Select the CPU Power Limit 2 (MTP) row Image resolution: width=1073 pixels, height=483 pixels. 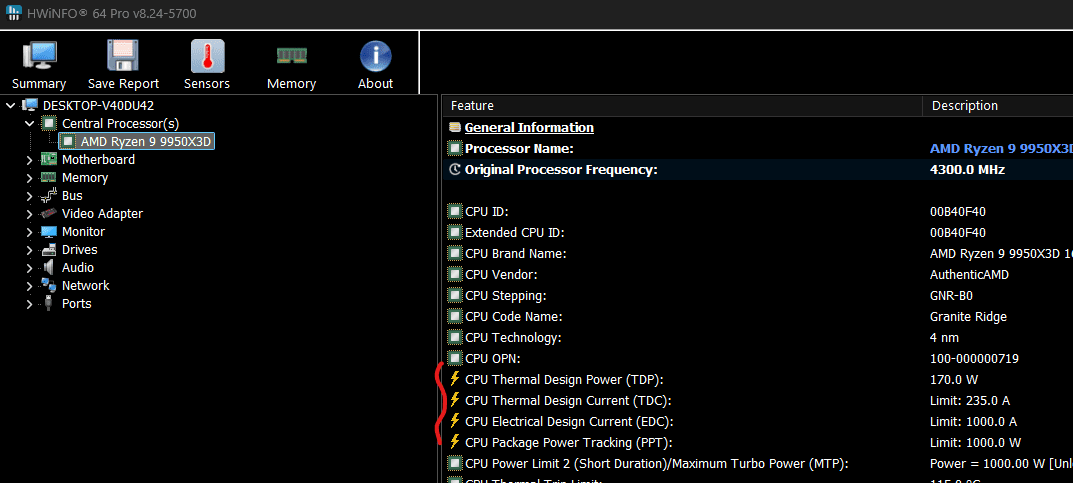point(758,463)
